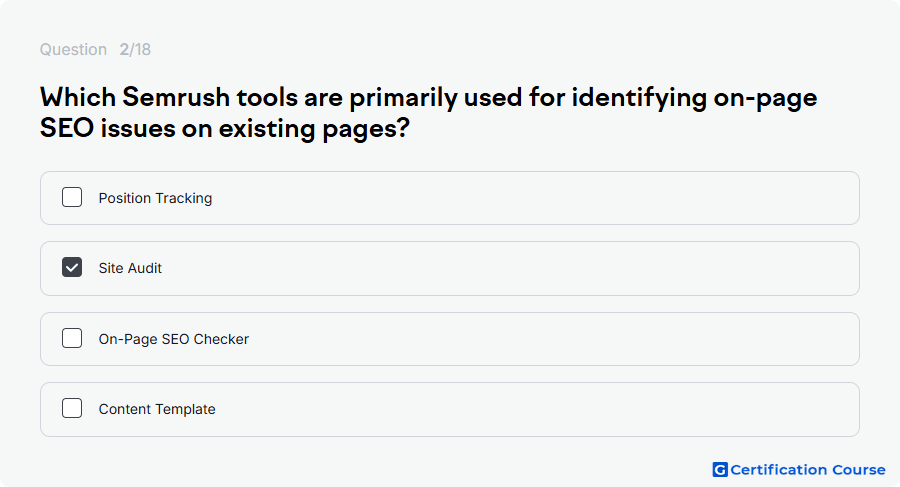Click the Site Audit answer label
Screen dimensions: 900x487
click(130, 268)
